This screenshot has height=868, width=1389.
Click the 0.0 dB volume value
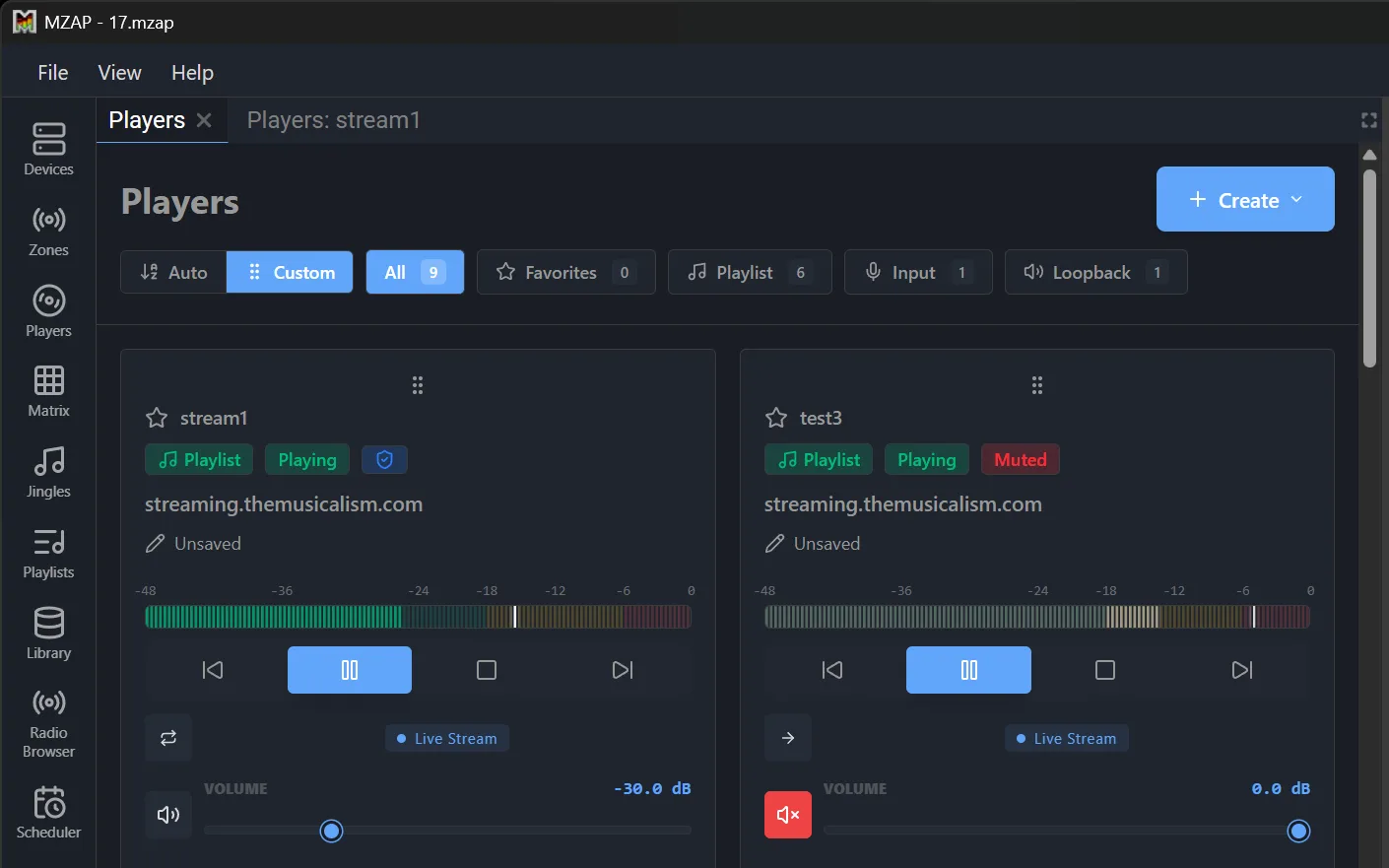pyautogui.click(x=1281, y=788)
